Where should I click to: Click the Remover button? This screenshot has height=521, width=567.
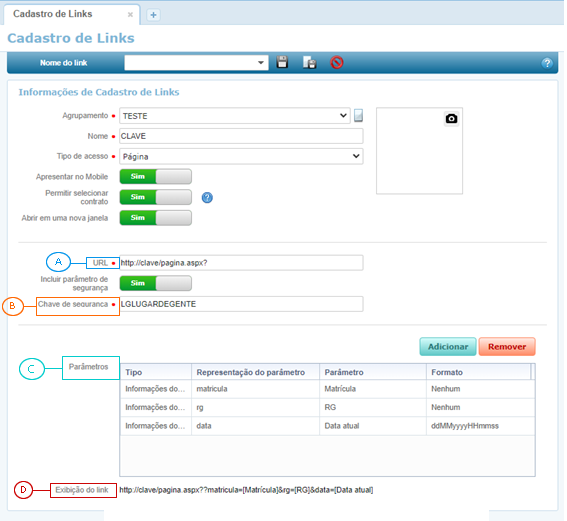[x=507, y=347]
